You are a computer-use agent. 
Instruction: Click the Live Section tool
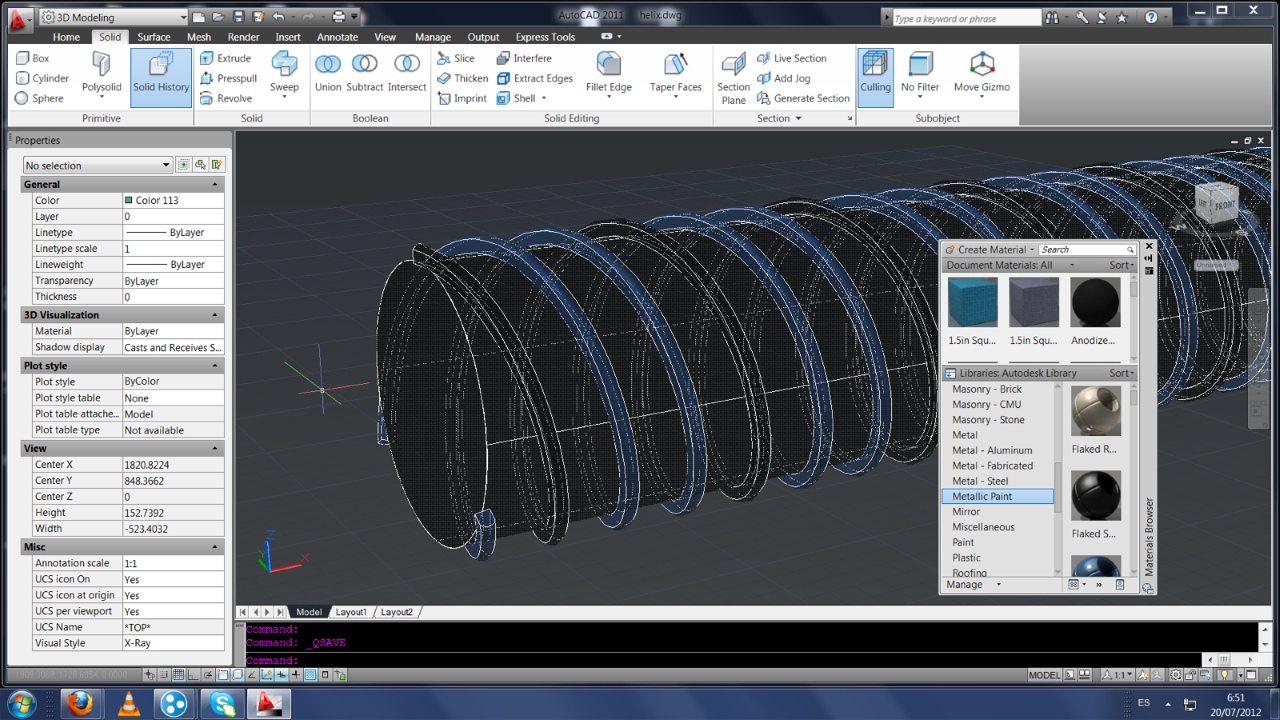click(791, 58)
